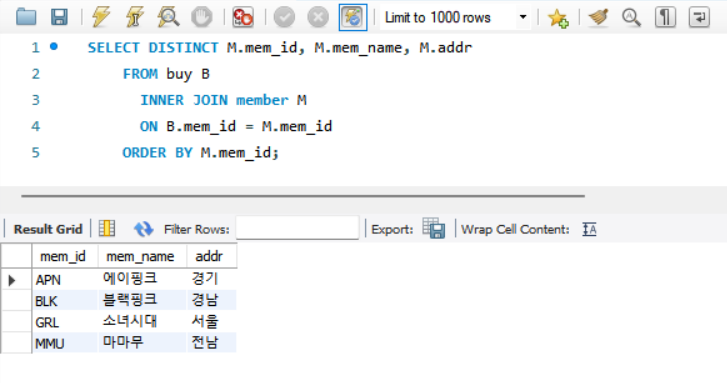Click the row selector arrow beside APN
The width and height of the screenshot is (727, 383).
[x=13, y=280]
